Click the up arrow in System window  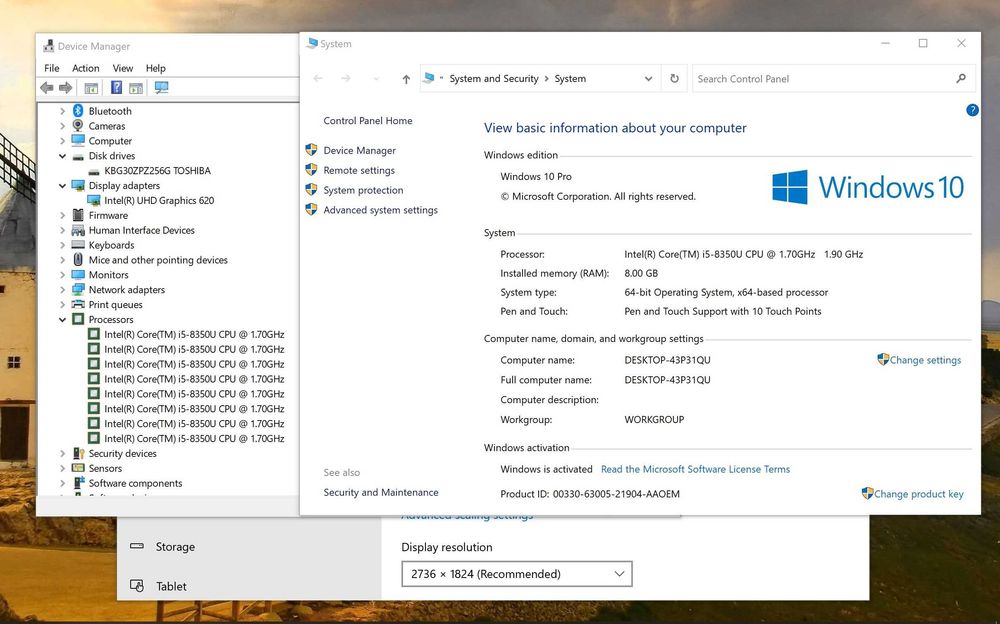click(406, 79)
